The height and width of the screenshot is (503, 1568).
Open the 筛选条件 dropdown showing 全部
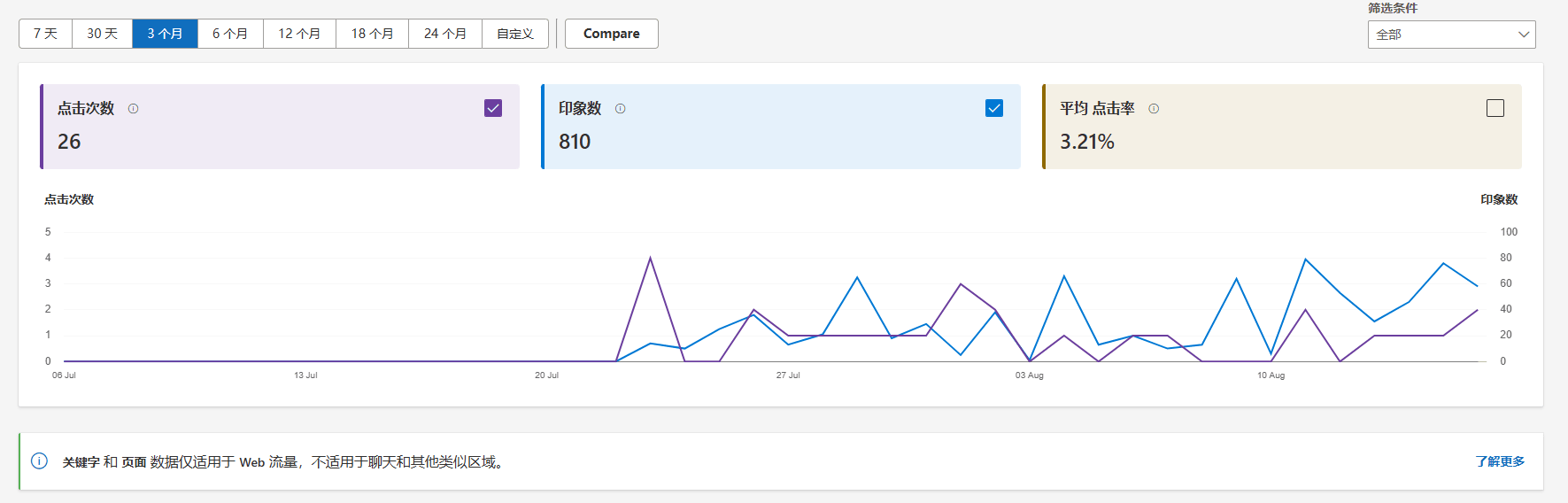point(1450,35)
